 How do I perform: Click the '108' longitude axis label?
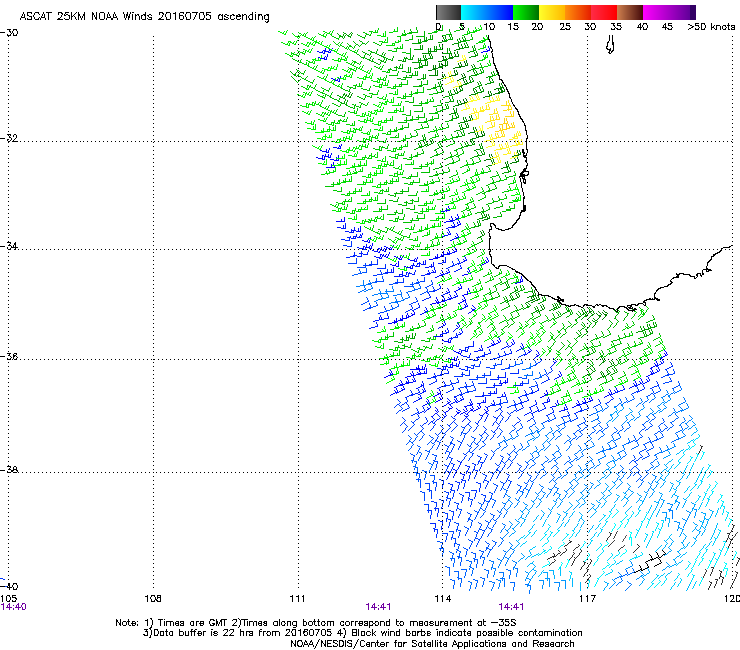click(x=153, y=599)
